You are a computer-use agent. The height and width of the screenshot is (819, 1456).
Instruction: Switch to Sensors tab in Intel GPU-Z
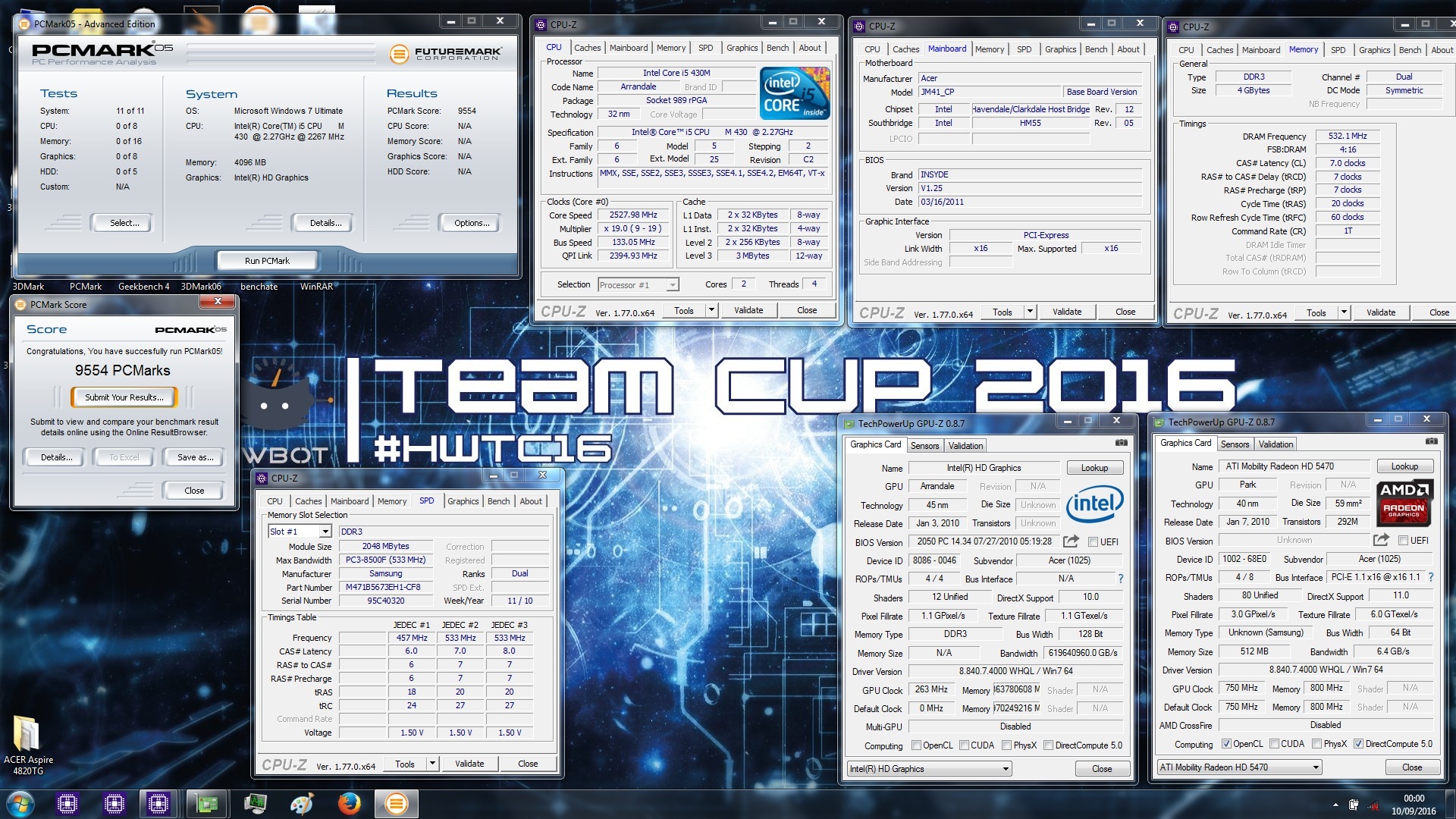pos(924,446)
